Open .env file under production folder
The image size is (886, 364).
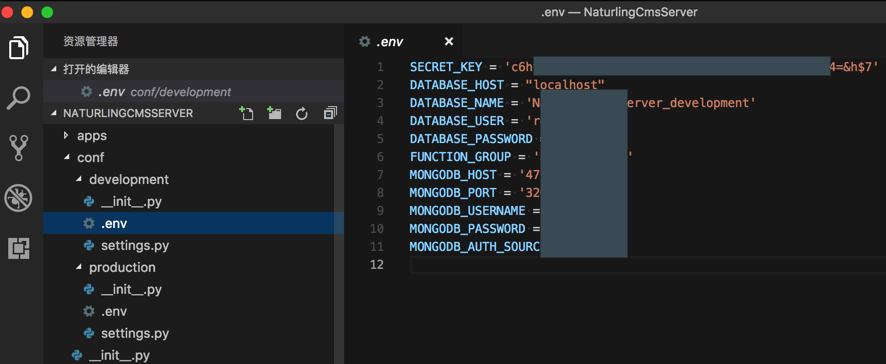[x=194, y=311]
